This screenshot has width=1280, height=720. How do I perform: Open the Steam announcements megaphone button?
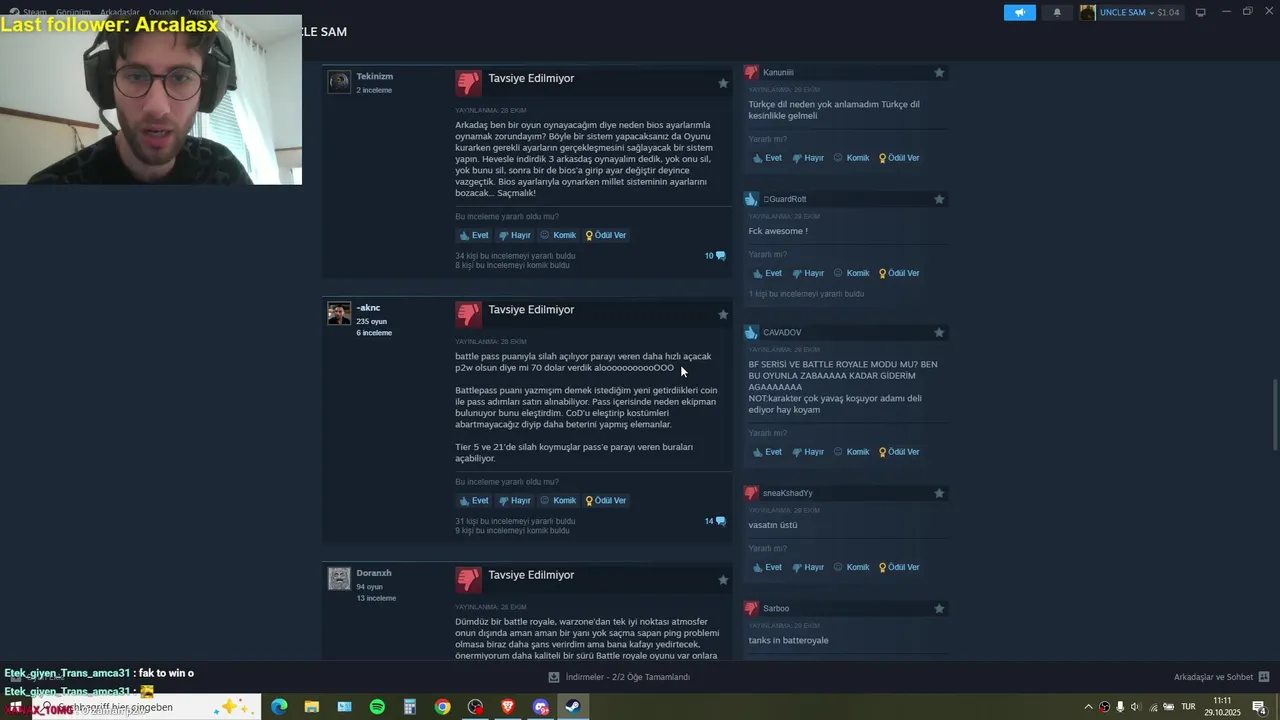1020,12
